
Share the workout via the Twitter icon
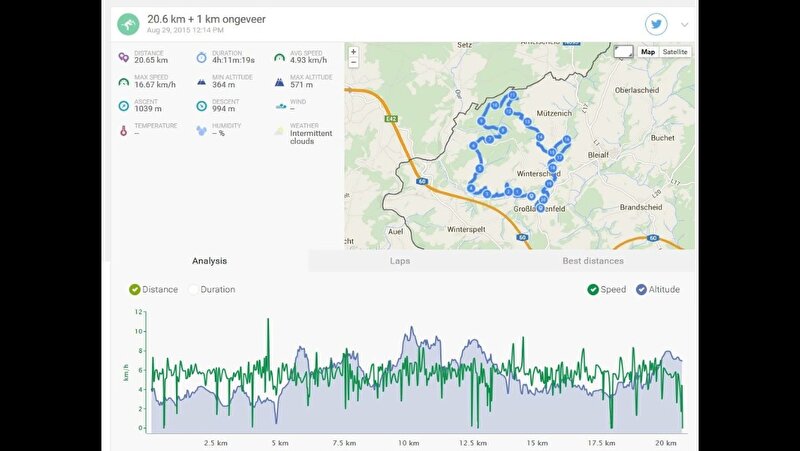pyautogui.click(x=656, y=24)
